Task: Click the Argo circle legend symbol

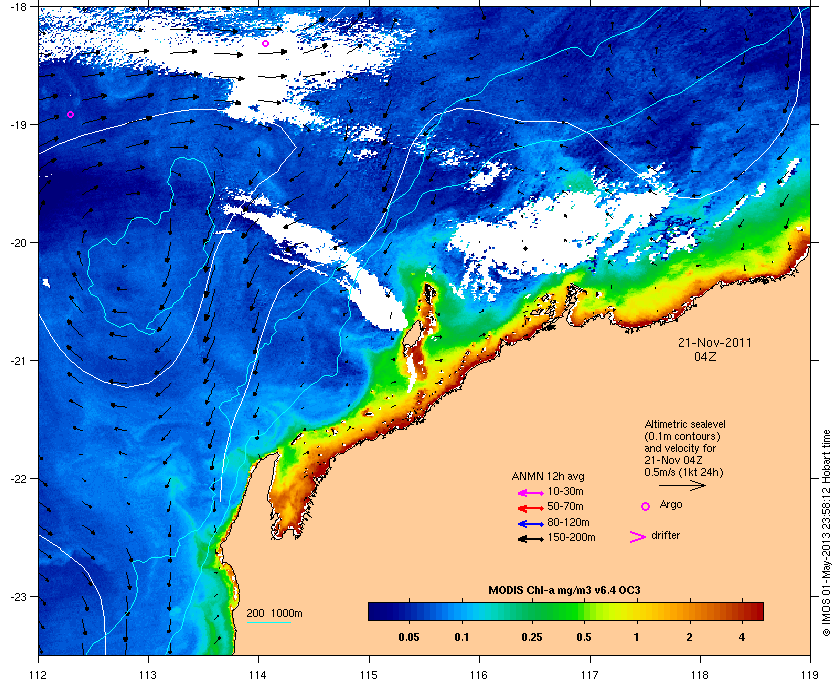Action: click(646, 506)
